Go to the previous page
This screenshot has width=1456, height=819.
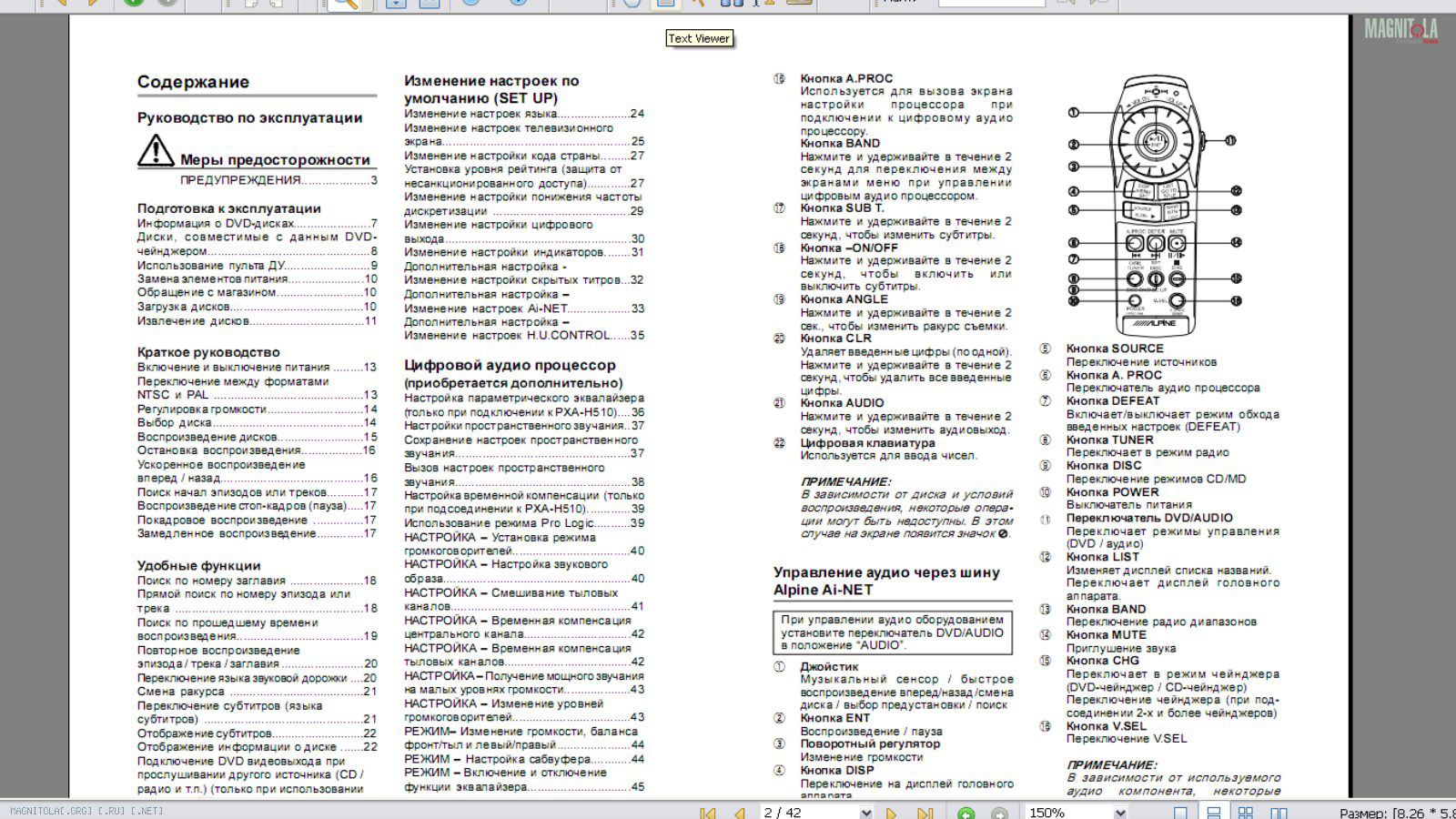(x=740, y=813)
